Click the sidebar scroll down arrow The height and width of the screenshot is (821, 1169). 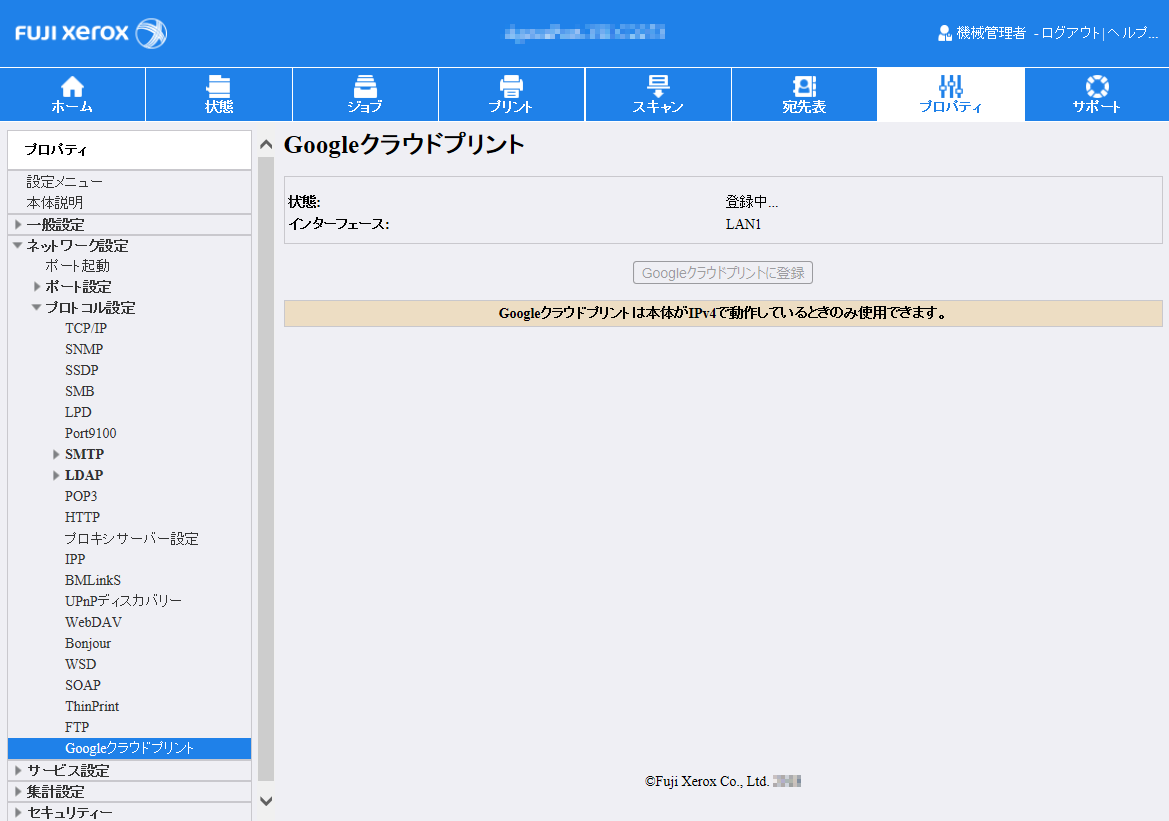pyautogui.click(x=265, y=800)
